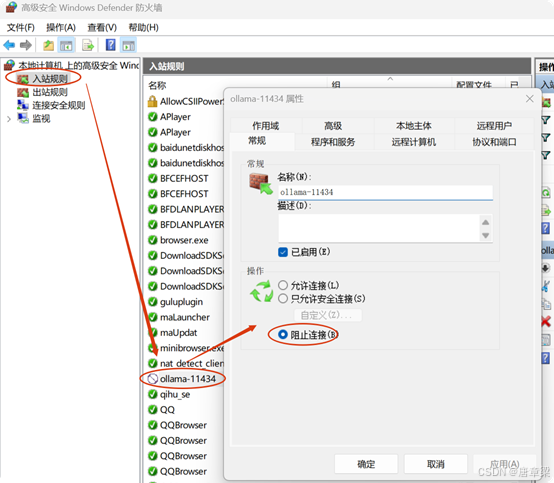
Task: Expand the Monitoring (监视) node chevron
Action: pos(9,119)
